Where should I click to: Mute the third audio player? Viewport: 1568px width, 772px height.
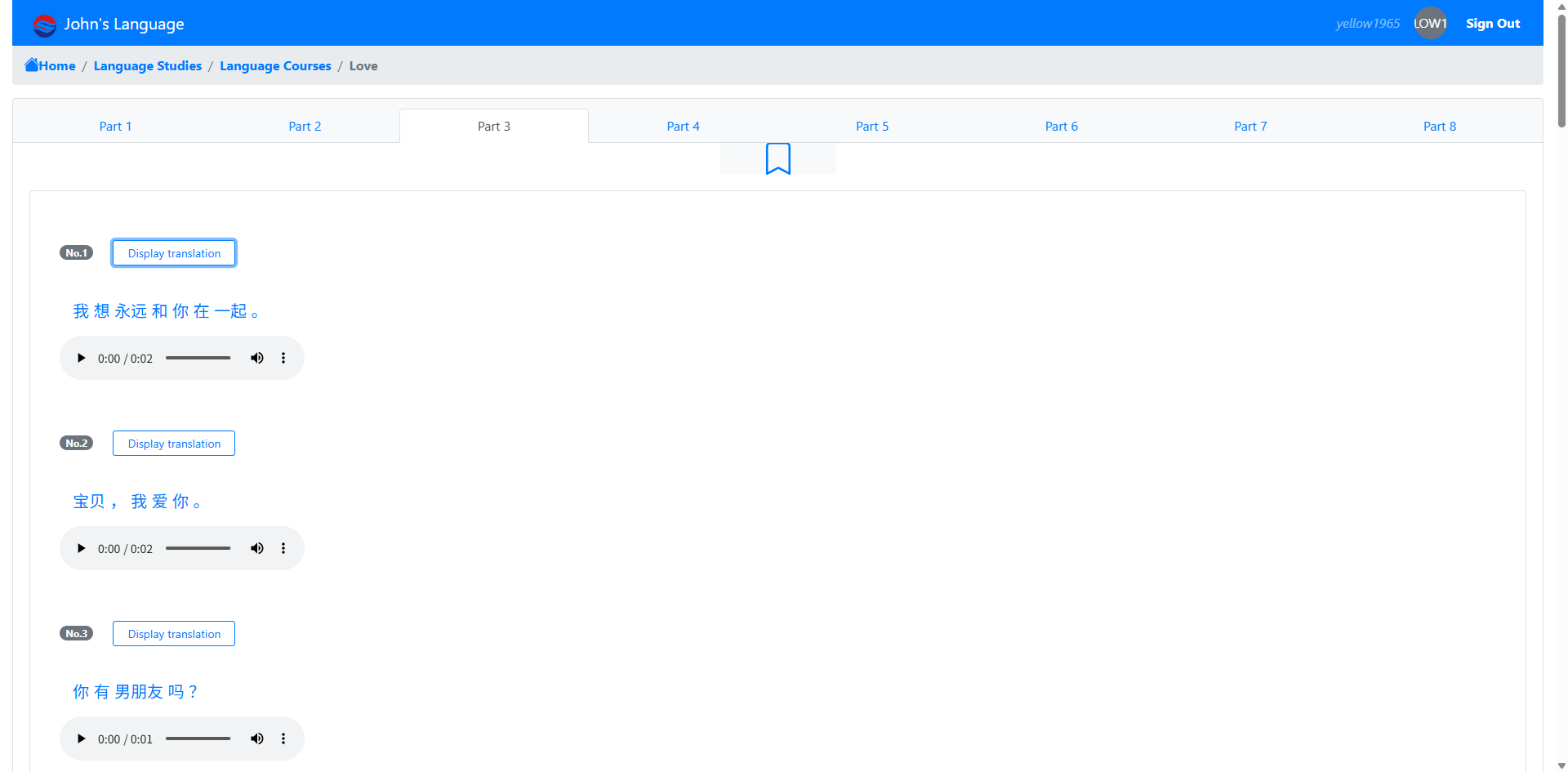pos(257,739)
